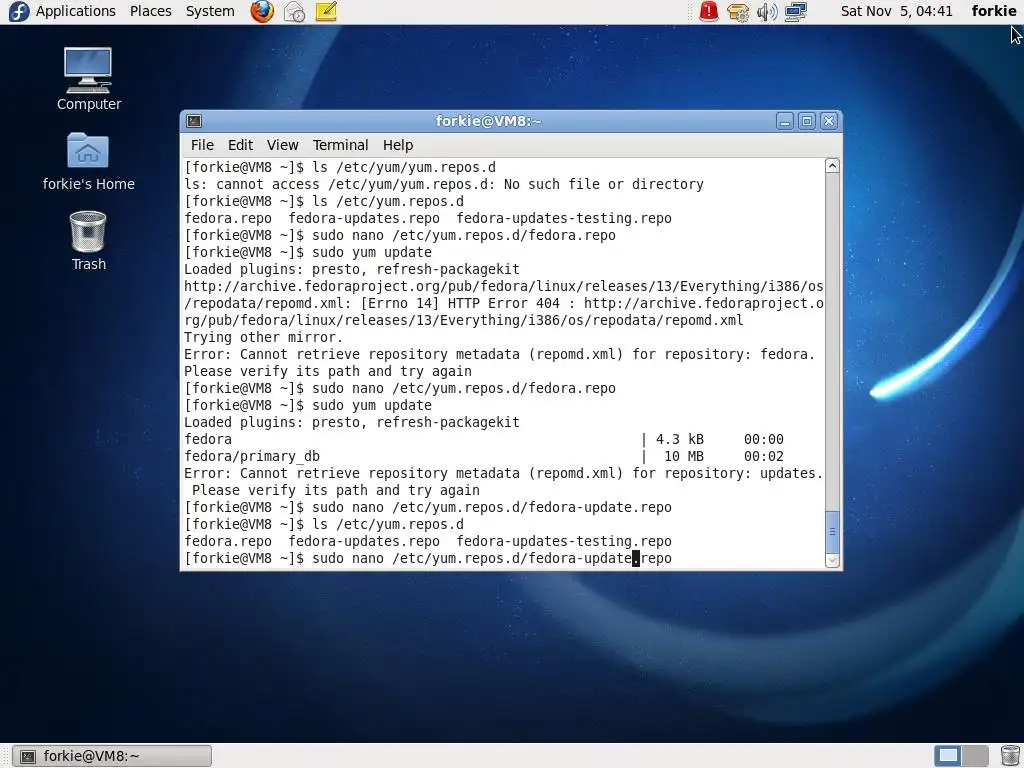
Task: Open the terminal File menu
Action: [202, 145]
